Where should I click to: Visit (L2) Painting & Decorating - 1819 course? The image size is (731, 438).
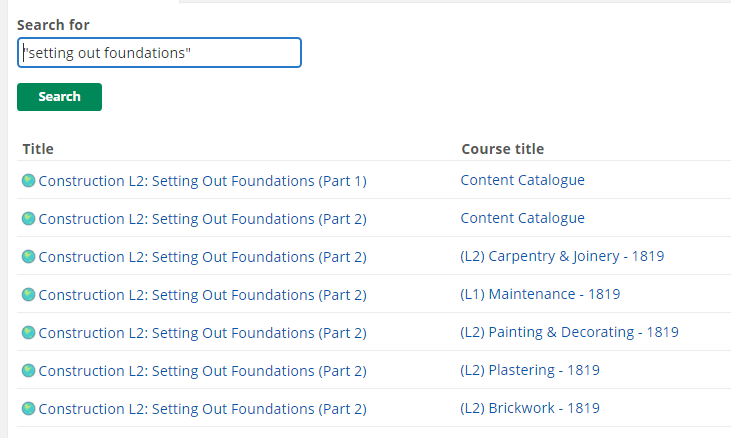569,333
